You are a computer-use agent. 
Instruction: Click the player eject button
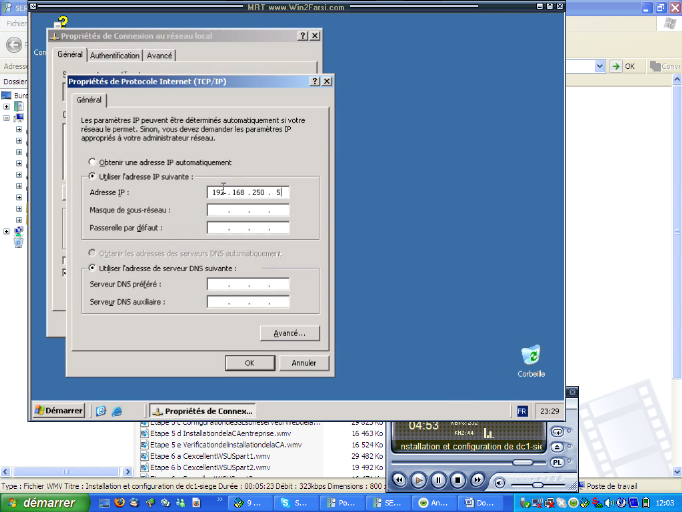coord(557,447)
